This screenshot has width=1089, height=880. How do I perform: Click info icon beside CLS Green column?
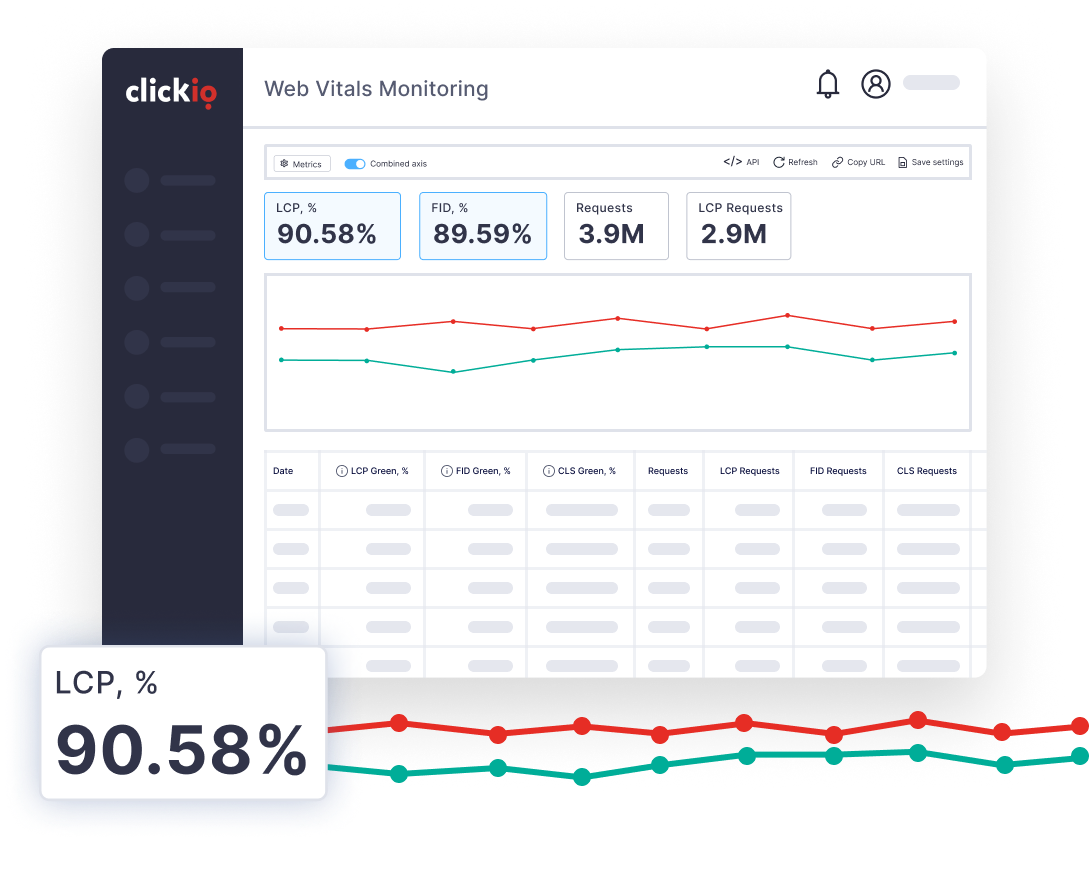click(548, 471)
